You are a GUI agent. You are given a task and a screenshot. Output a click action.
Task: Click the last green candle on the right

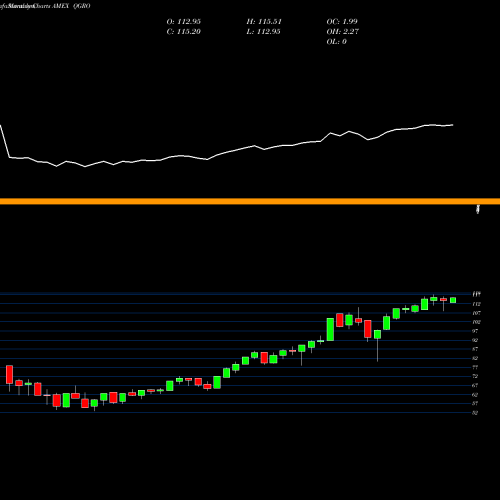click(453, 300)
